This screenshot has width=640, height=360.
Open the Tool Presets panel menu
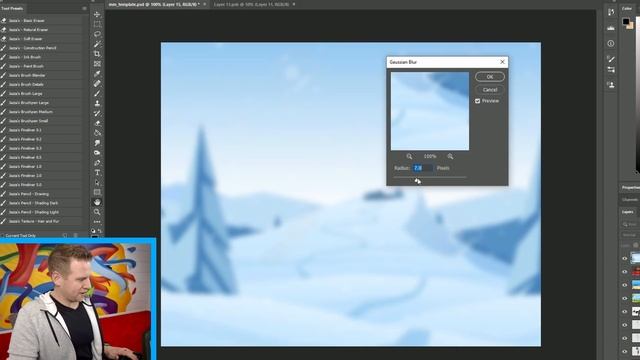84,8
